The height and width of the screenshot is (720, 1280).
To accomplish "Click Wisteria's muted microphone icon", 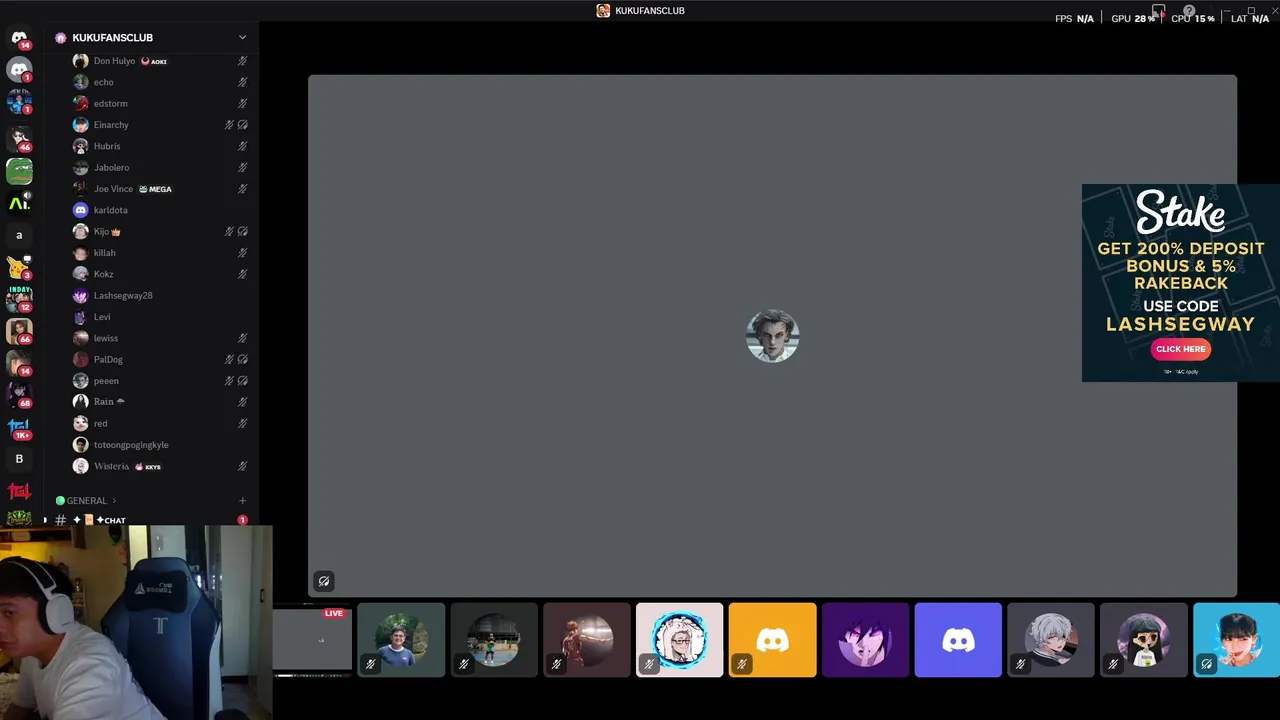I will coord(242,466).
